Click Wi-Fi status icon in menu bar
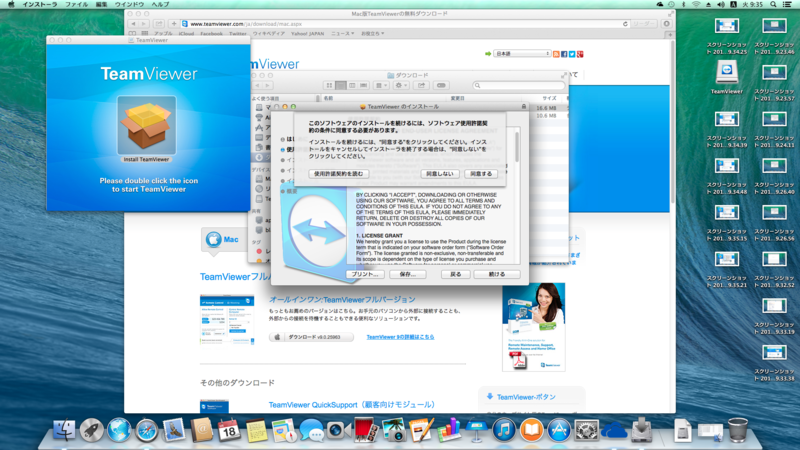This screenshot has width=800, height=450. (x=696, y=4)
